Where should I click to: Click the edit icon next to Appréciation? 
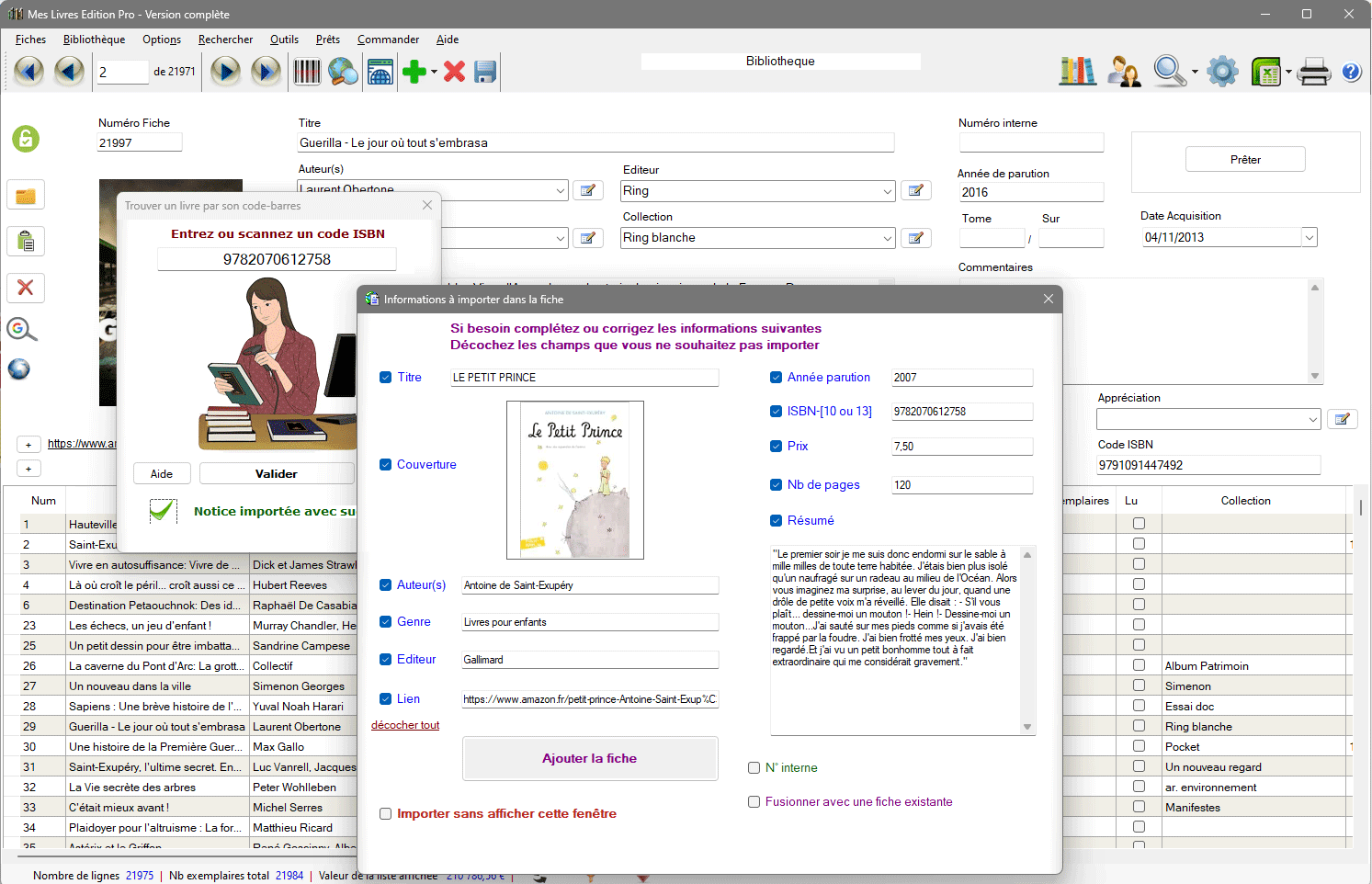point(1343,419)
